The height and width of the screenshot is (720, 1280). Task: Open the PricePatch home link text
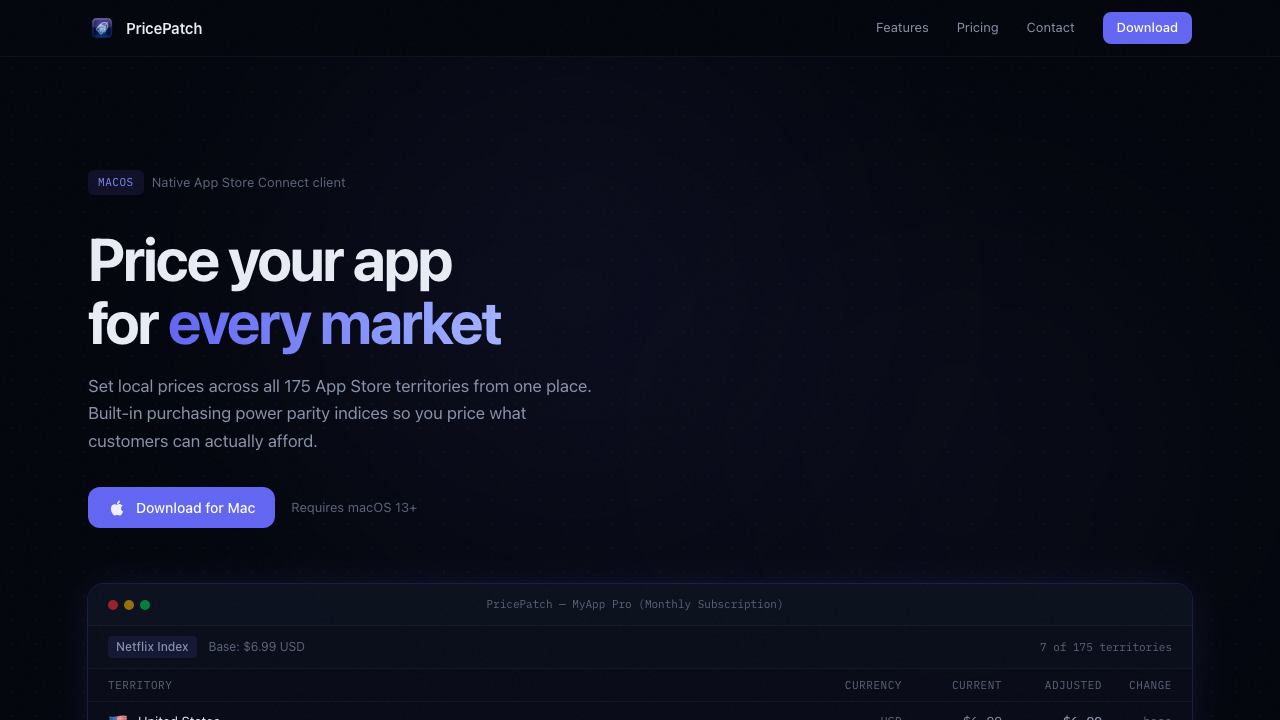coord(164,28)
